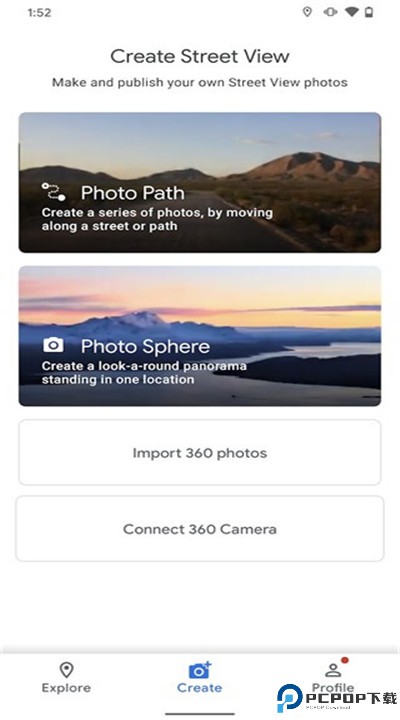The image size is (400, 720).
Task: Select the Explore location pin icon
Action: (67, 670)
